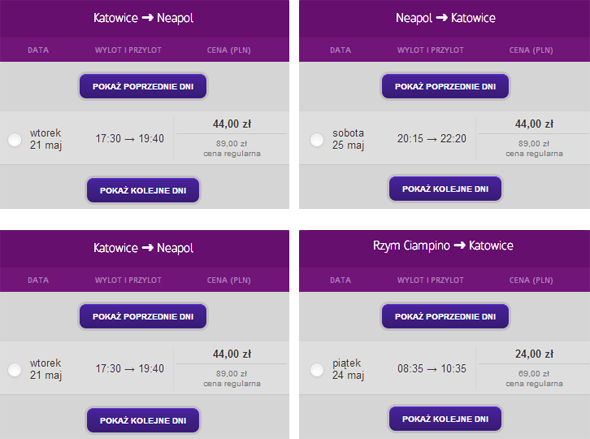Show next days for Neapol → Katowice

(445, 188)
